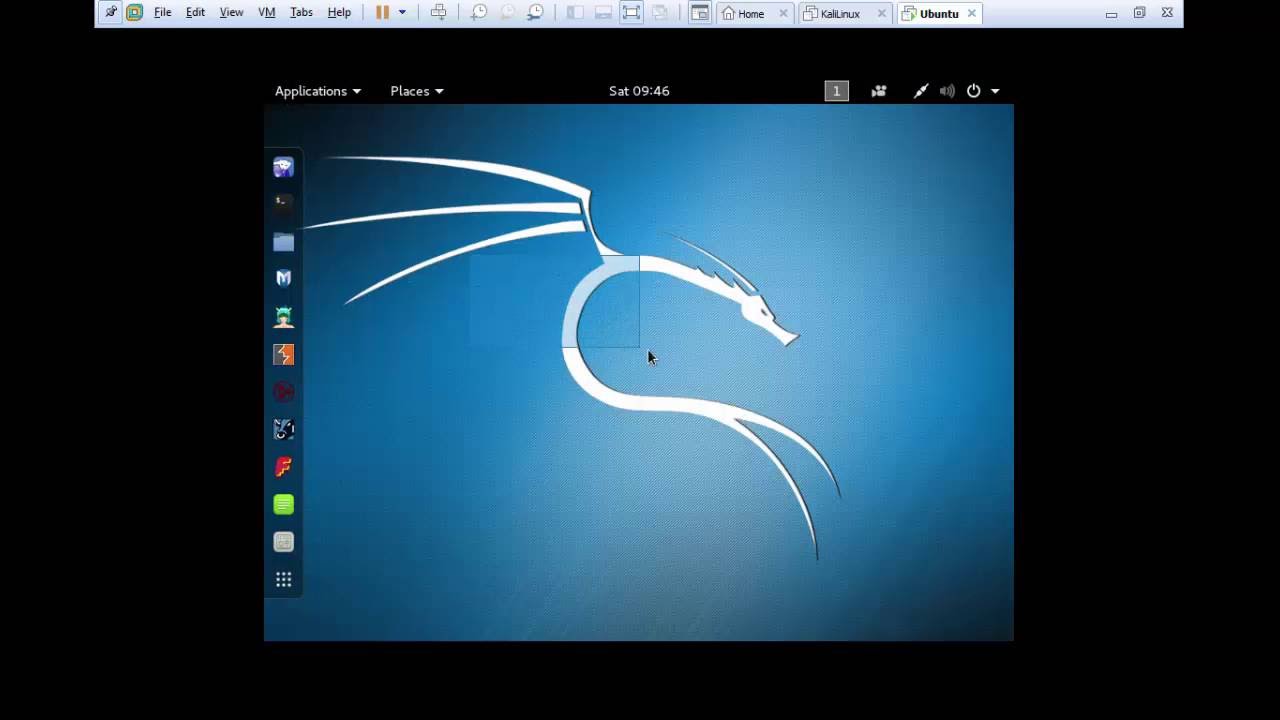Viewport: 1280px width, 720px height.
Task: Open the green notes app in dock
Action: pos(284,505)
